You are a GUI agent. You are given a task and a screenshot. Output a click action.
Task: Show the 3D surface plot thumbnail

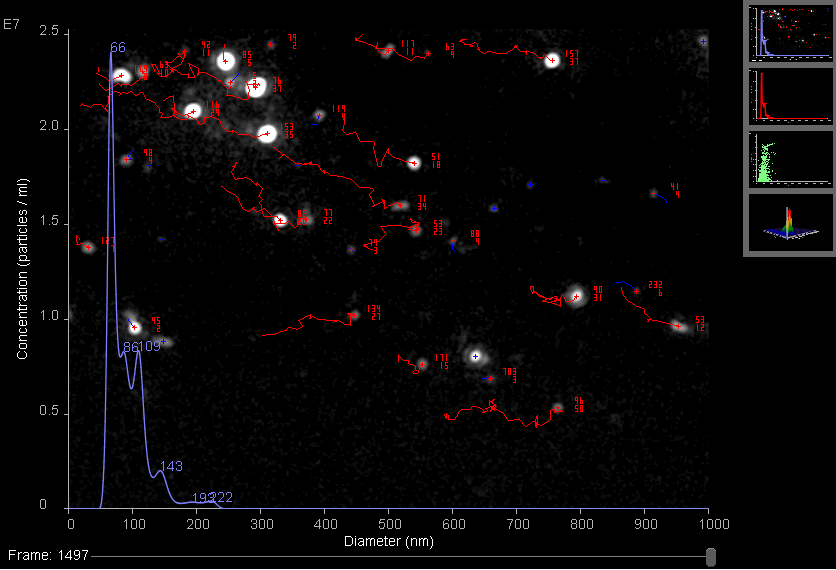(x=790, y=222)
